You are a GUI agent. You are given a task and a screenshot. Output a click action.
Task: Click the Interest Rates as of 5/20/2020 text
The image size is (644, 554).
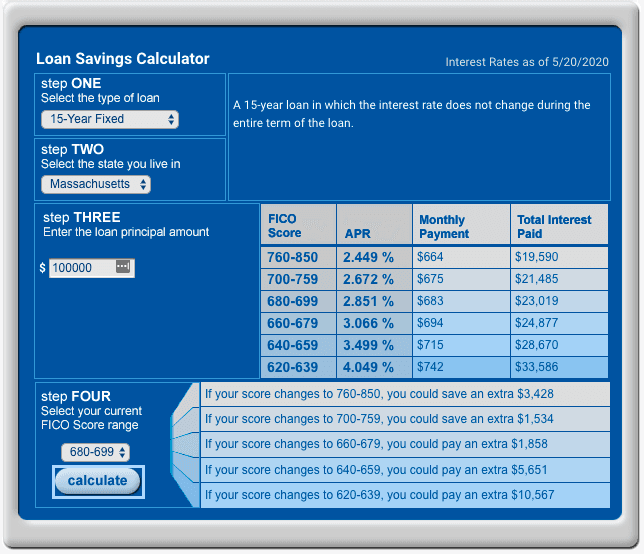click(526, 62)
